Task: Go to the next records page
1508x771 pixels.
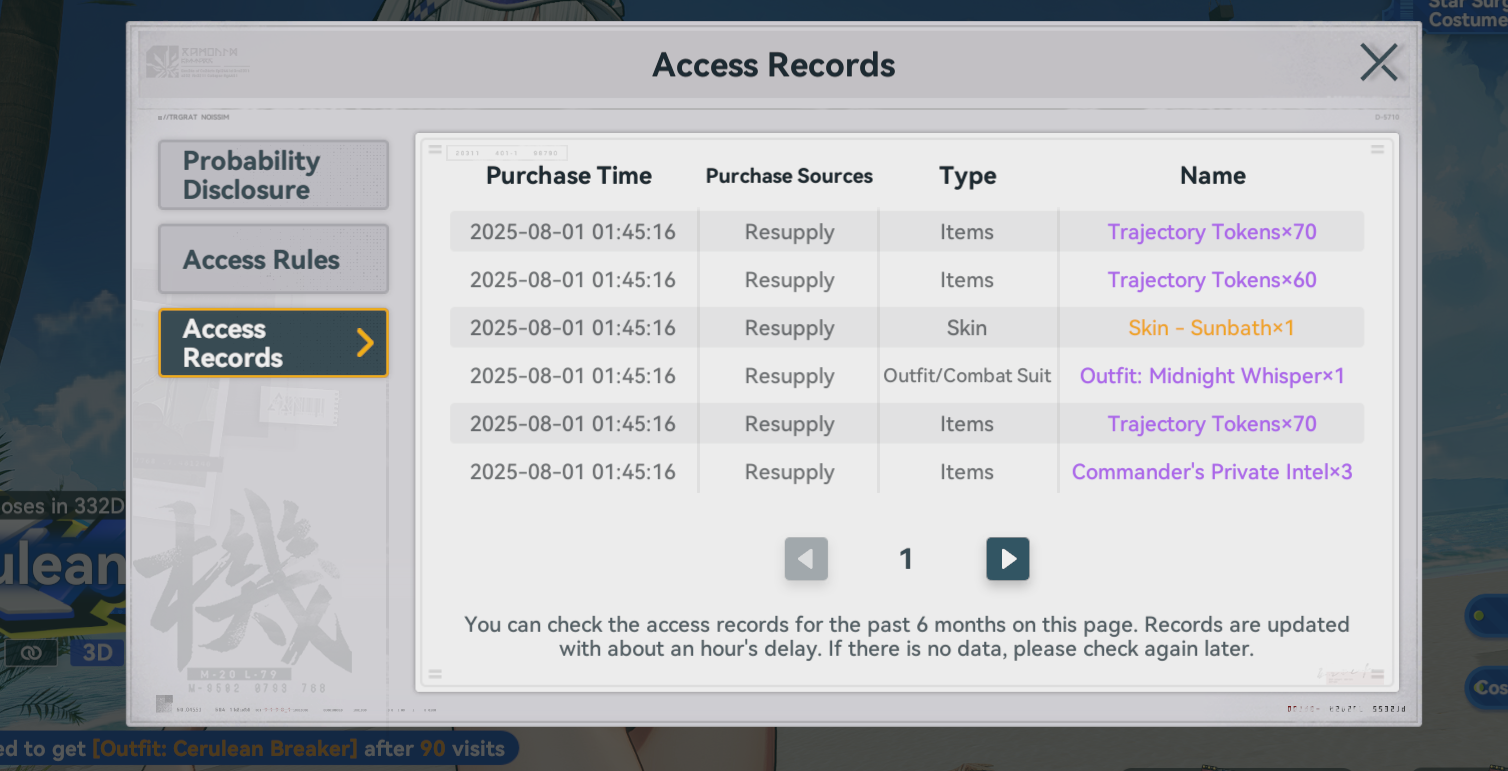Action: coord(1007,559)
